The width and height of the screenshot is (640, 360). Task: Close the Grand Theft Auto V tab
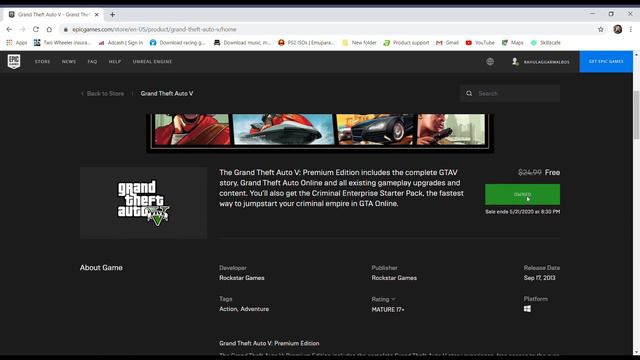coord(97,15)
